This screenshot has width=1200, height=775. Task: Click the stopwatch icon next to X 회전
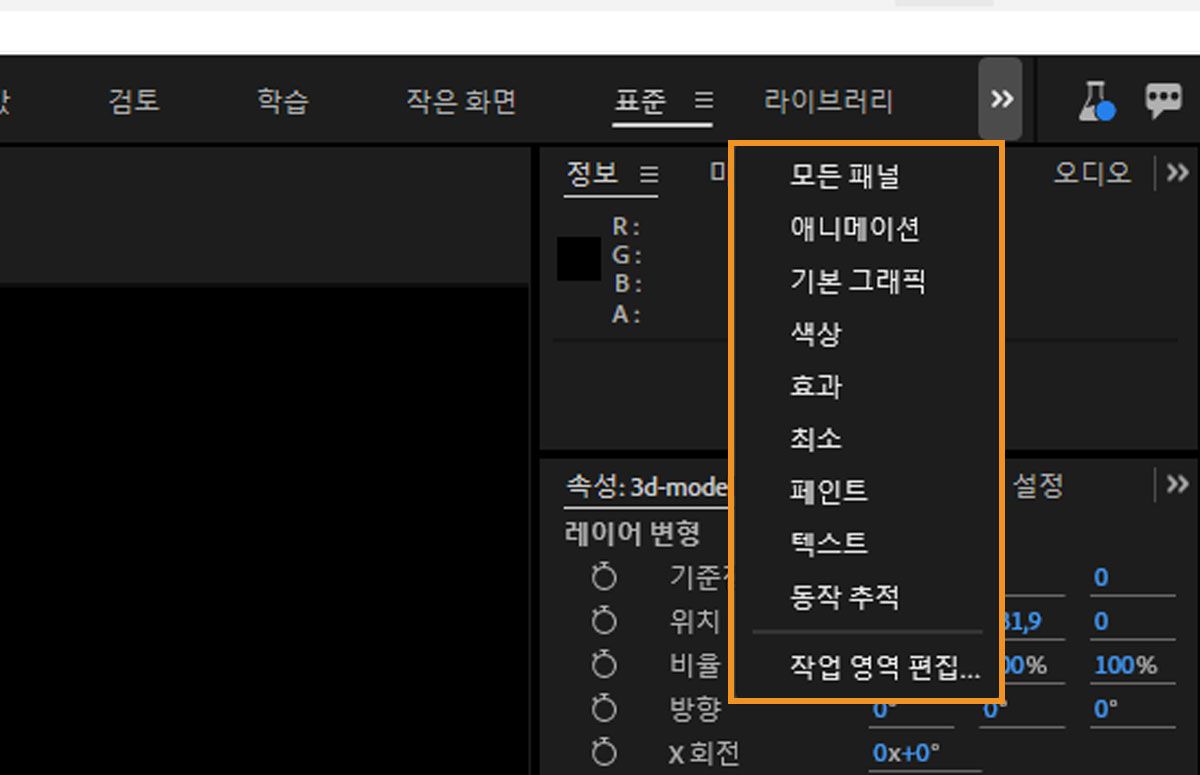click(x=603, y=751)
